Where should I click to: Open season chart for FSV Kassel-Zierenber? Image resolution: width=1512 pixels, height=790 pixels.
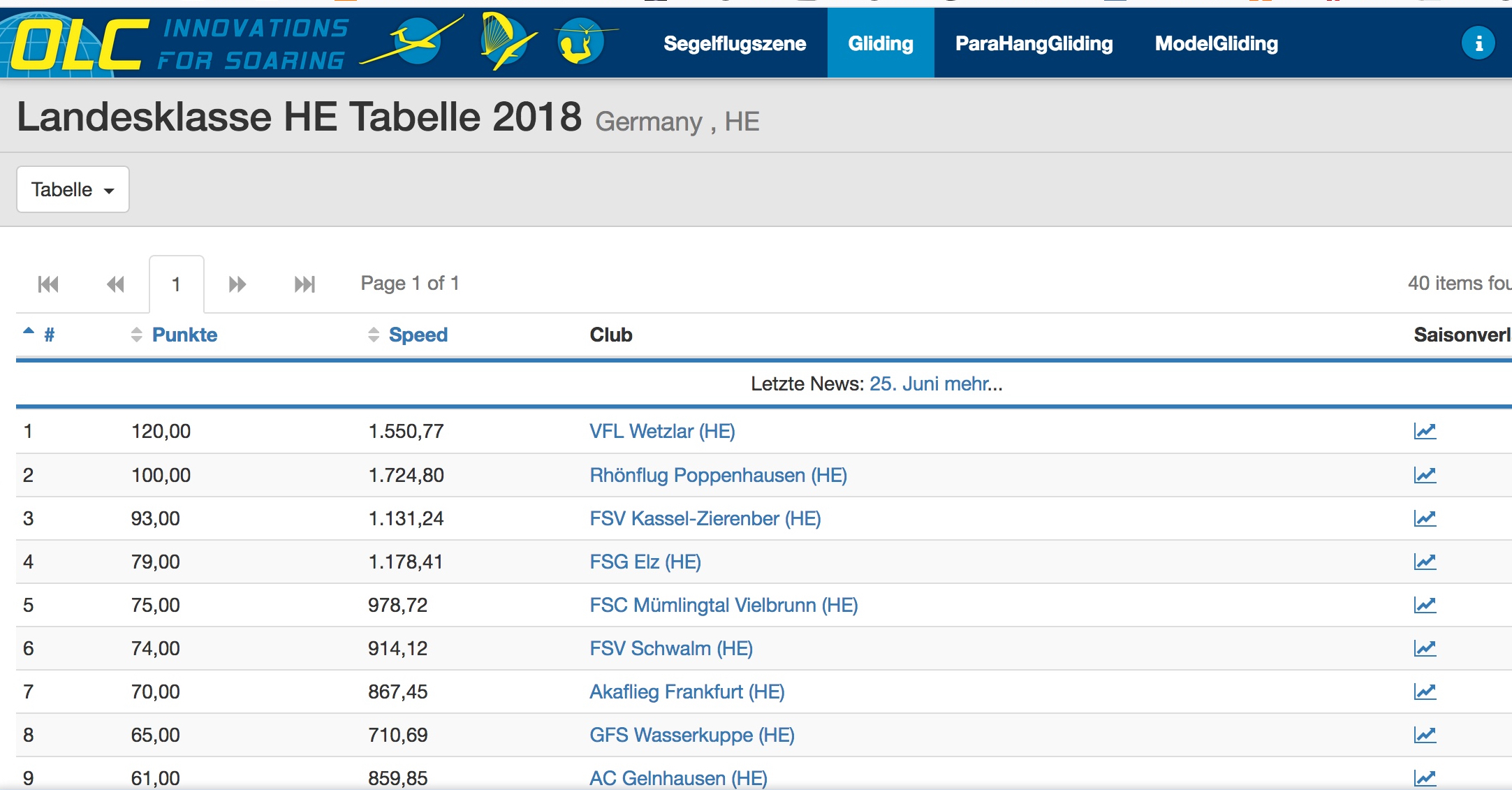click(1425, 518)
